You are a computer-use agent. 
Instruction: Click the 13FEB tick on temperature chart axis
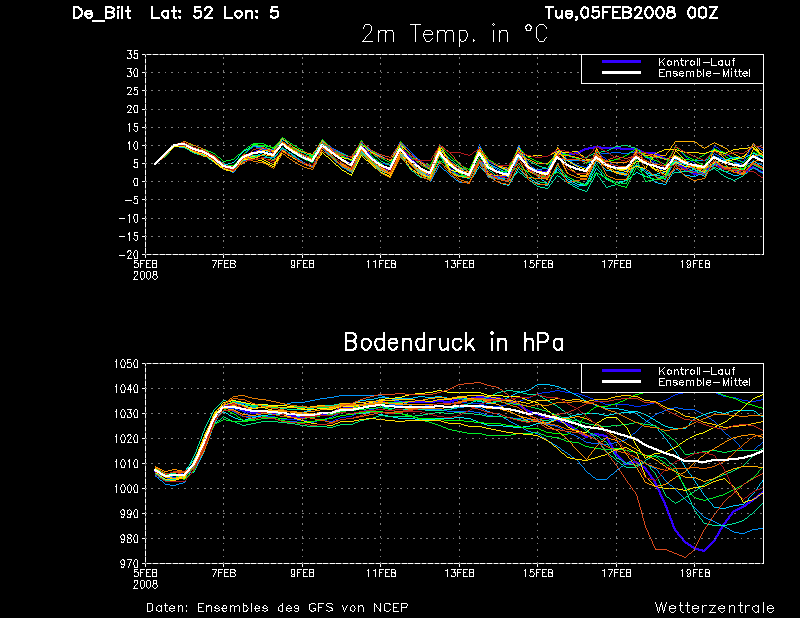[459, 264]
